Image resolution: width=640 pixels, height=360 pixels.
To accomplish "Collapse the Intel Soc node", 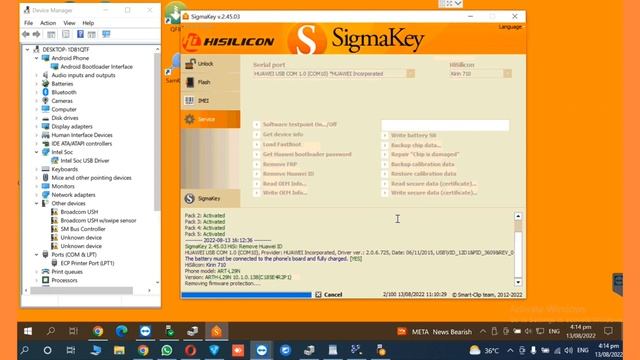I will pos(36,152).
